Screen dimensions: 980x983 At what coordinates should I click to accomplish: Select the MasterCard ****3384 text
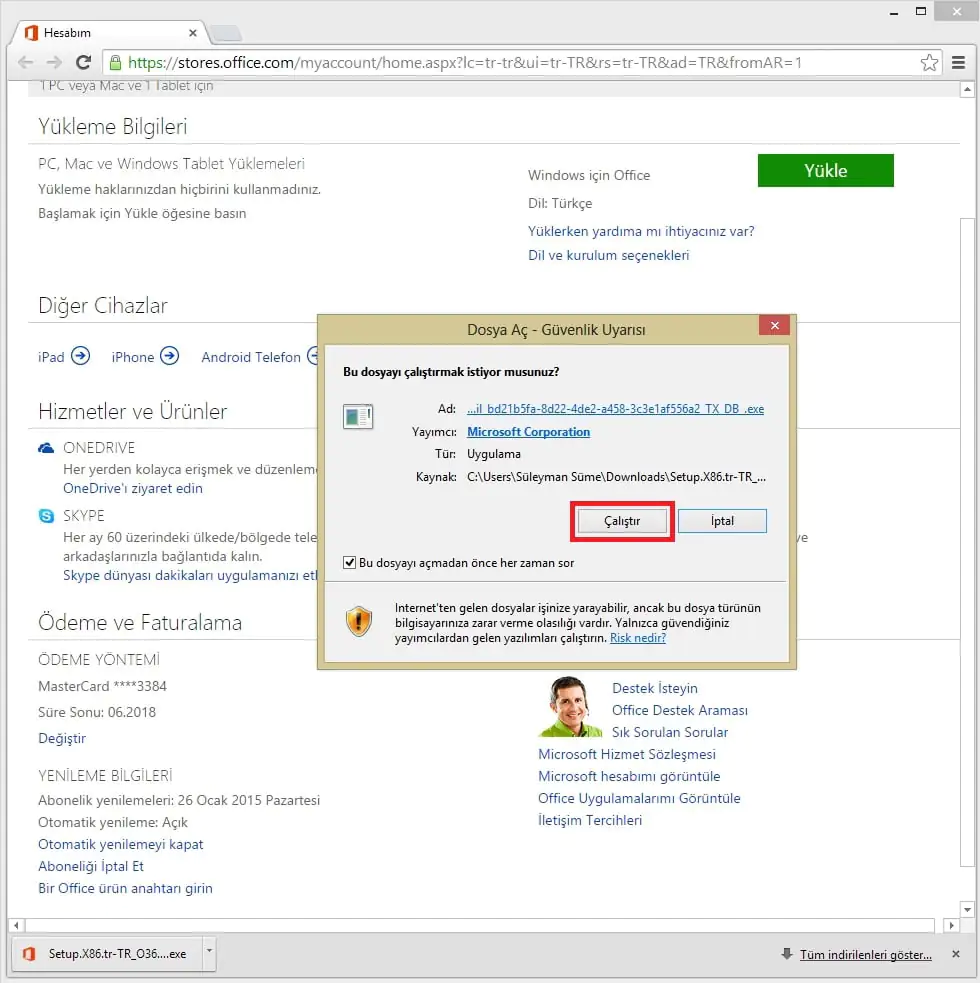tap(102, 686)
